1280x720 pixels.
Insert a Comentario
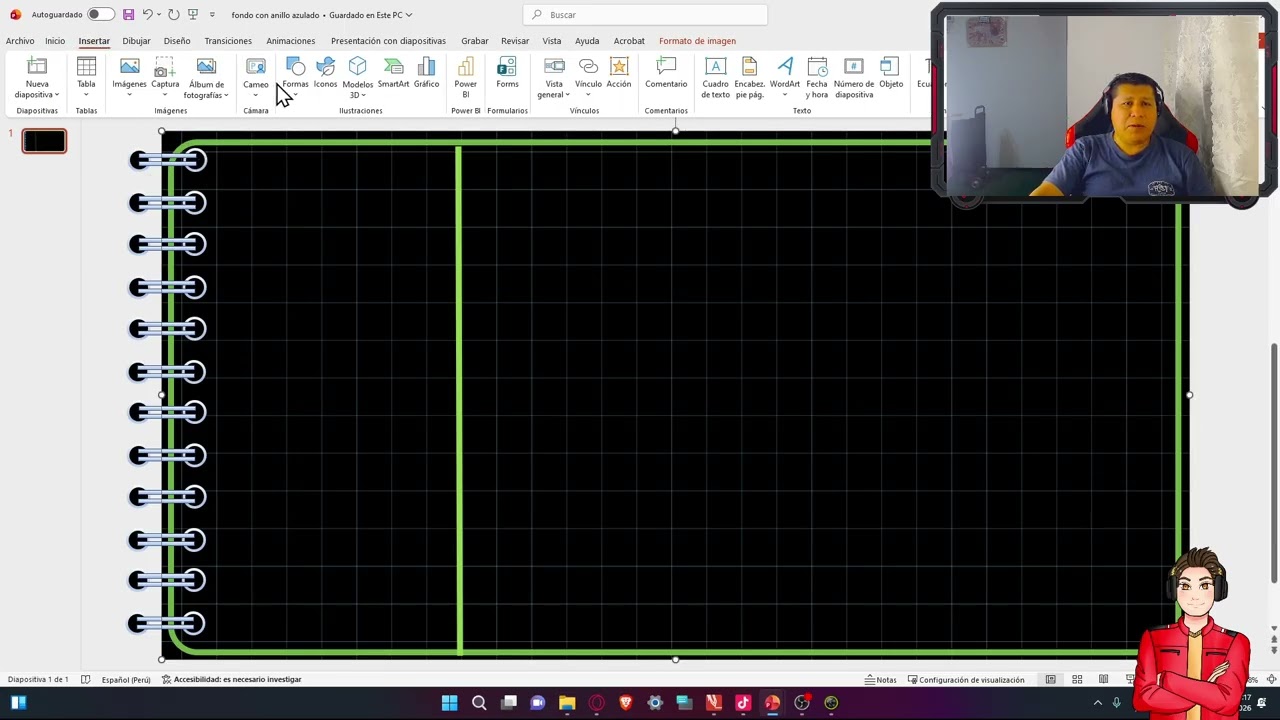click(666, 73)
